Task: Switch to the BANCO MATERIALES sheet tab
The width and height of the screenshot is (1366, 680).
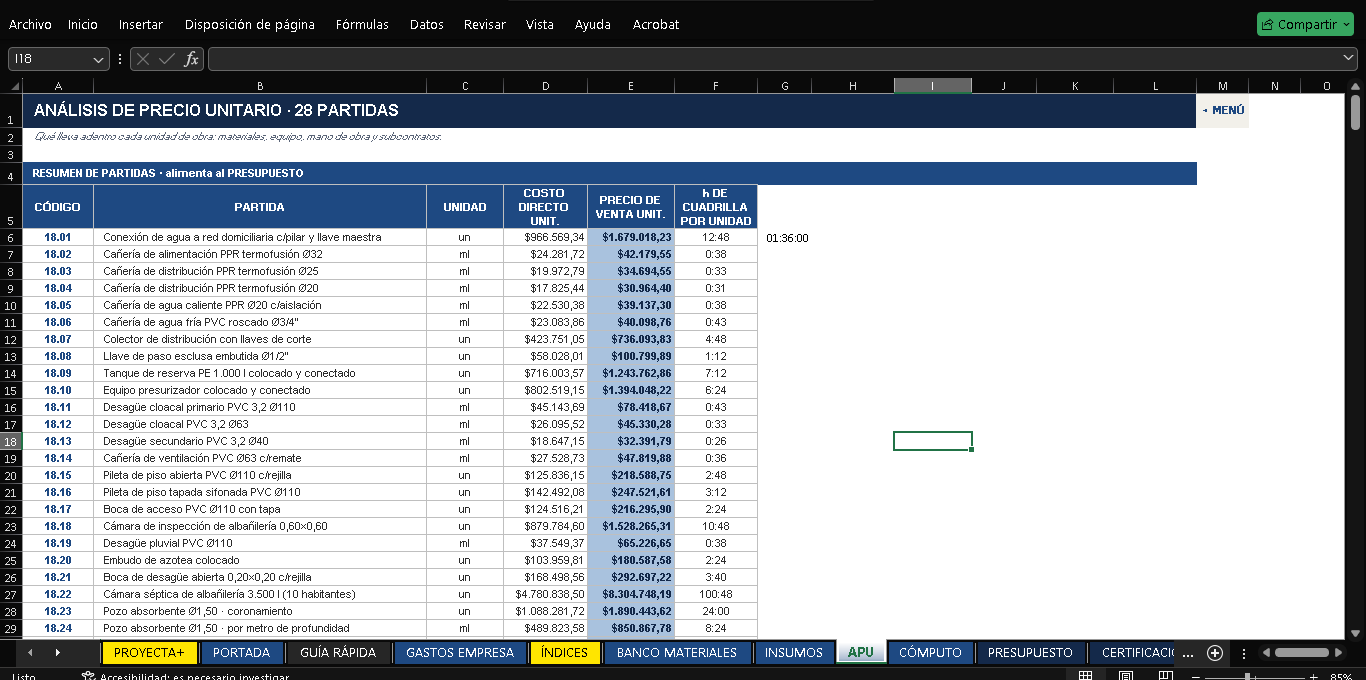Action: coord(677,653)
